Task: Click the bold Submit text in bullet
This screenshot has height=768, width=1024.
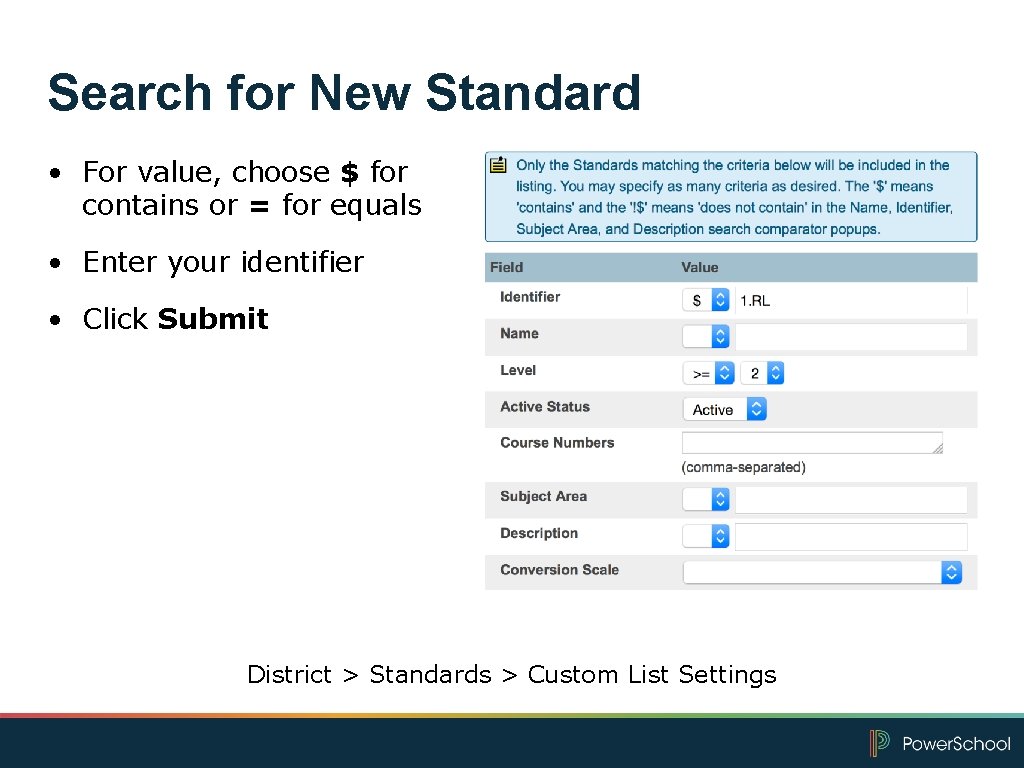Action: tap(212, 318)
